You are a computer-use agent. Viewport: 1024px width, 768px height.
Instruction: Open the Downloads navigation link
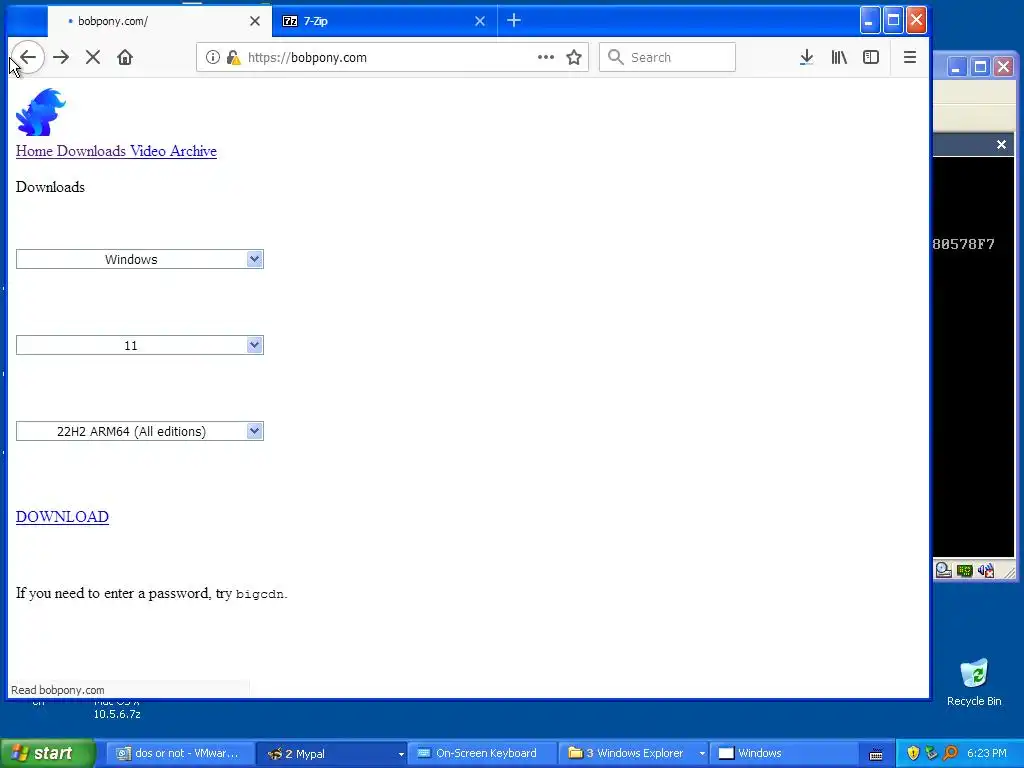click(91, 151)
